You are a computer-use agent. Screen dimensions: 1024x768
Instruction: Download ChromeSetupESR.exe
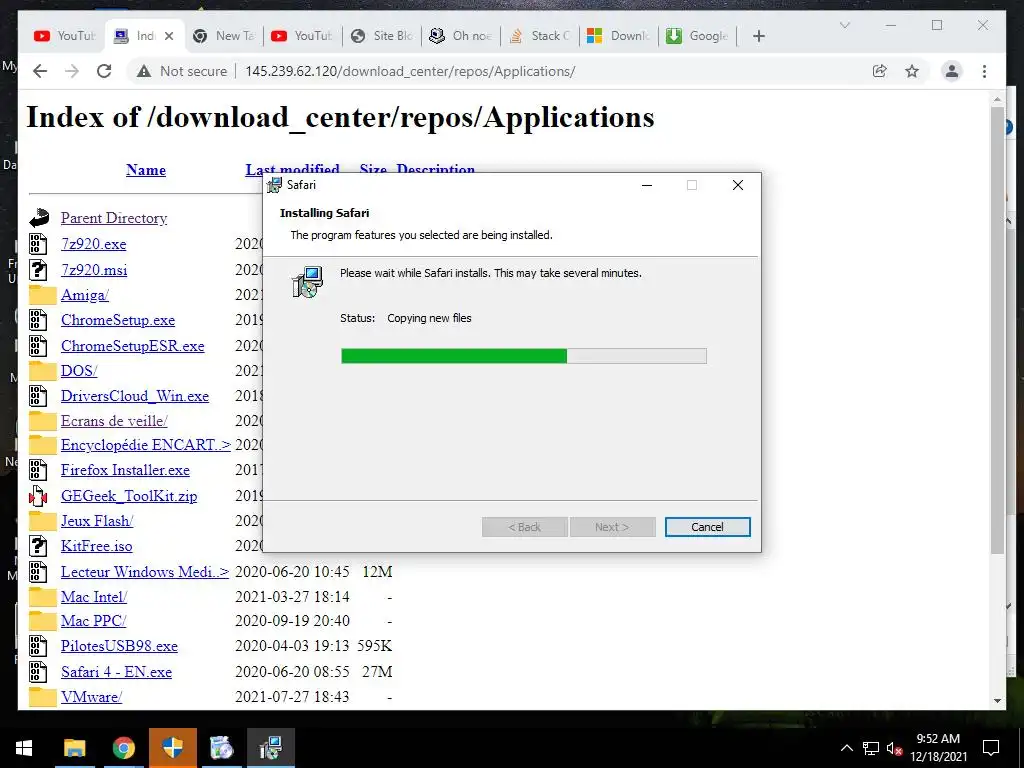click(x=133, y=346)
